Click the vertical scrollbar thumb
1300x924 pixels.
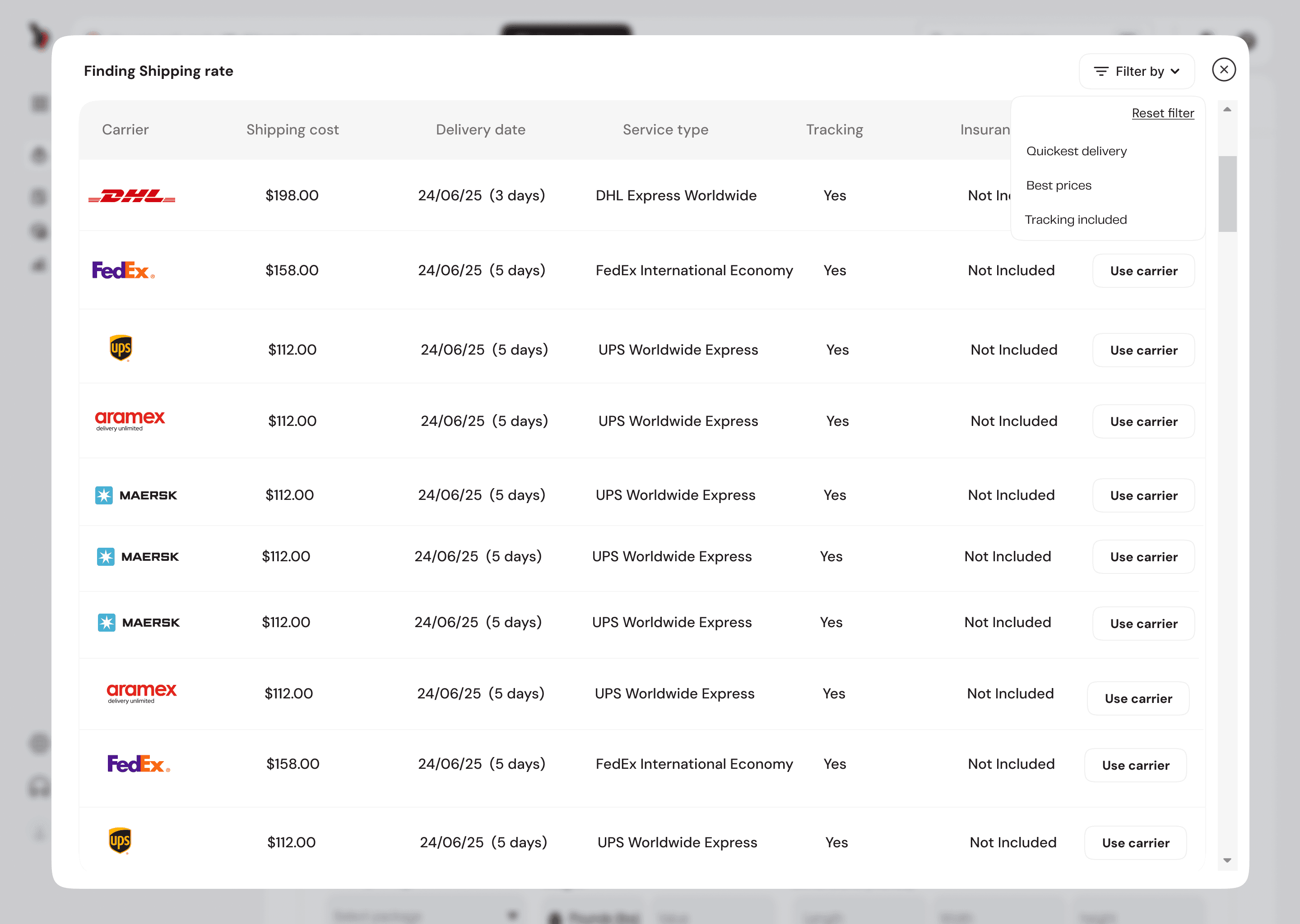click(x=1227, y=194)
